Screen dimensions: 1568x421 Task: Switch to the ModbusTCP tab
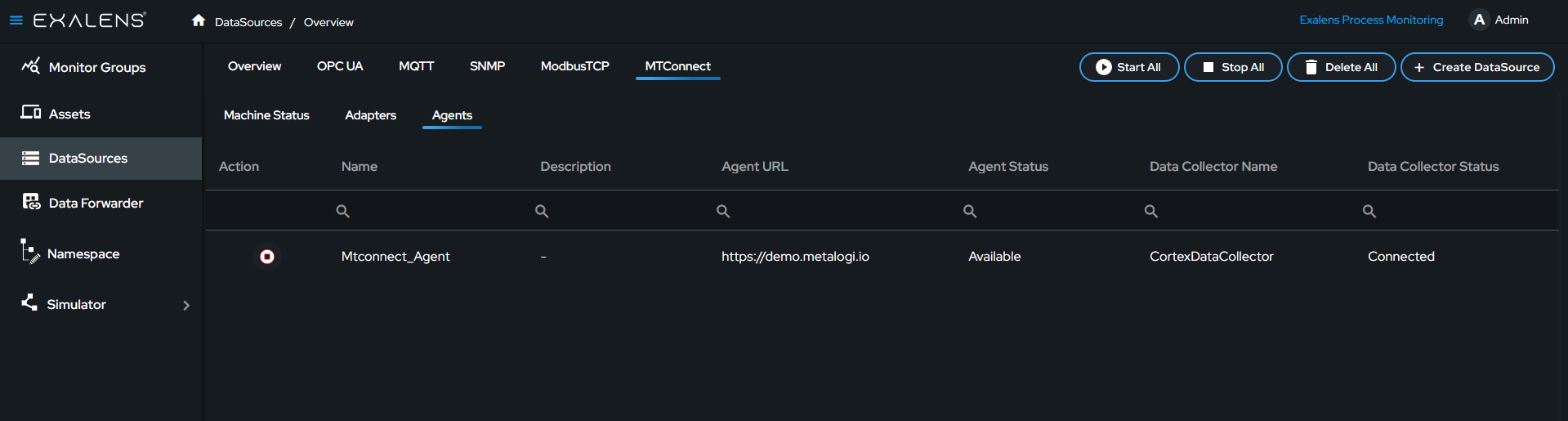574,66
